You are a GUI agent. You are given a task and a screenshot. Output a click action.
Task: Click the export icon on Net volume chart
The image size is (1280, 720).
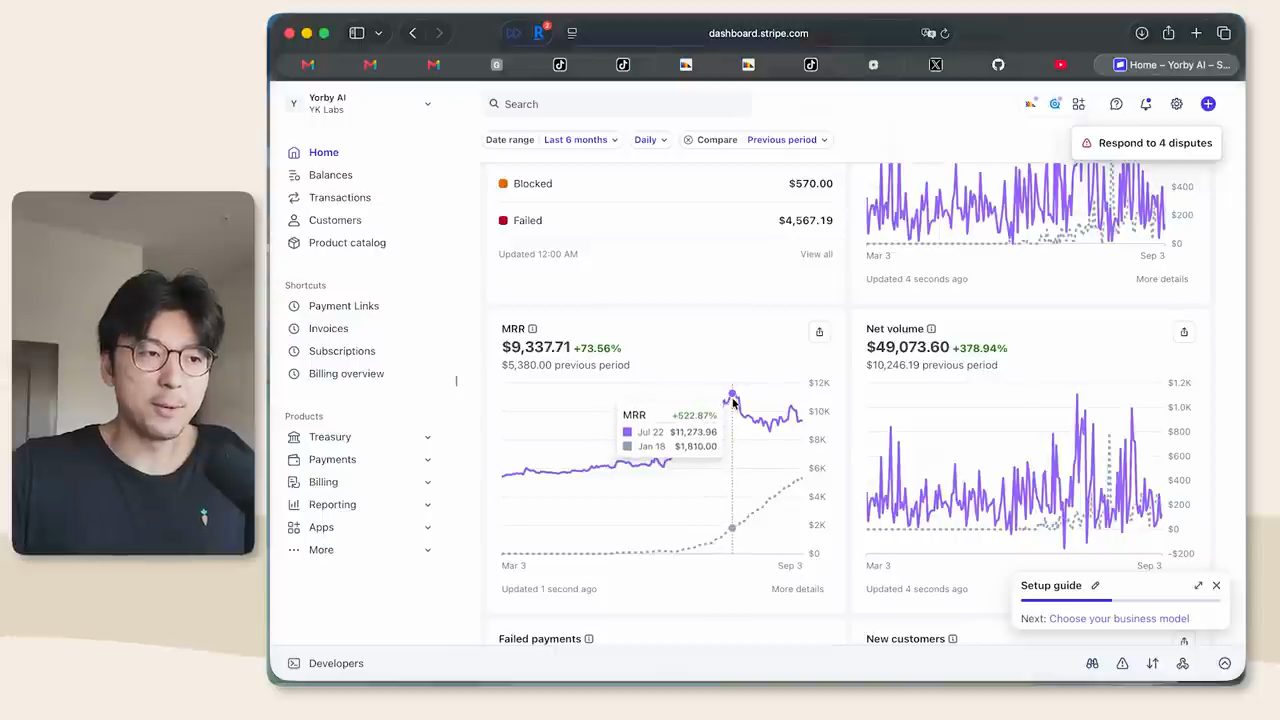coord(1184,332)
